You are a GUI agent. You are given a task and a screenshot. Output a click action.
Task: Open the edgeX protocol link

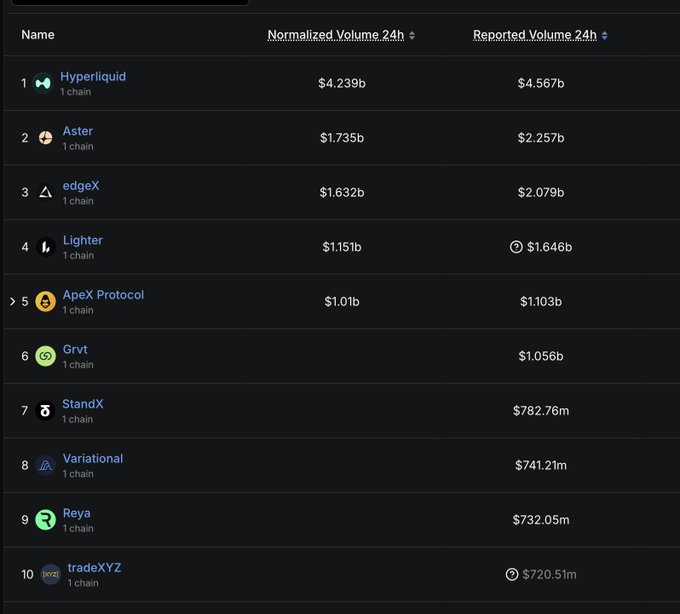81,186
